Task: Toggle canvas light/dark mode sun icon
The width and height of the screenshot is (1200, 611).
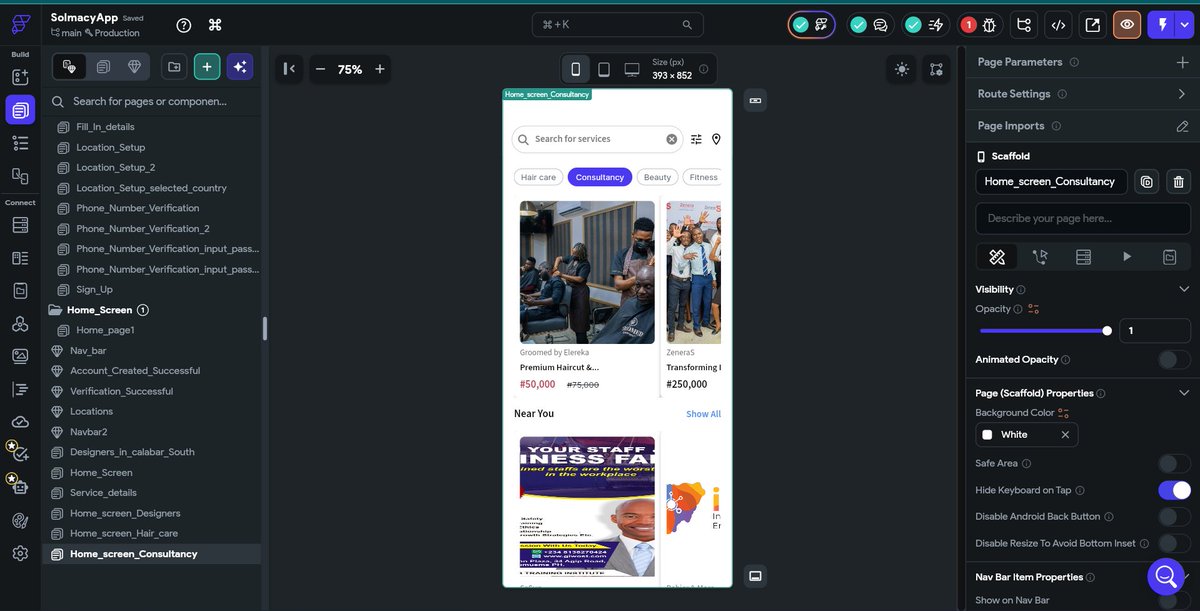Action: coord(902,69)
